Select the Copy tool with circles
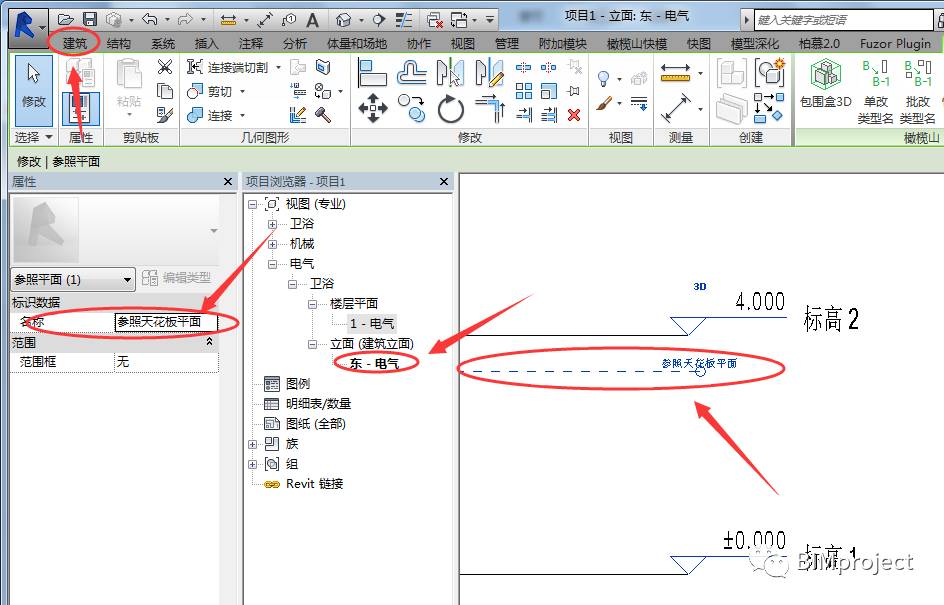This screenshot has height=605, width=944. [x=412, y=109]
